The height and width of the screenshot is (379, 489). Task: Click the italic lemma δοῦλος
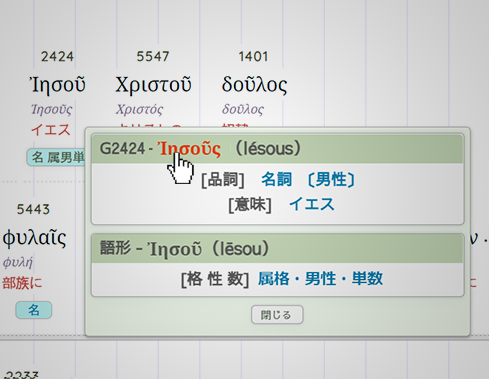[243, 109]
